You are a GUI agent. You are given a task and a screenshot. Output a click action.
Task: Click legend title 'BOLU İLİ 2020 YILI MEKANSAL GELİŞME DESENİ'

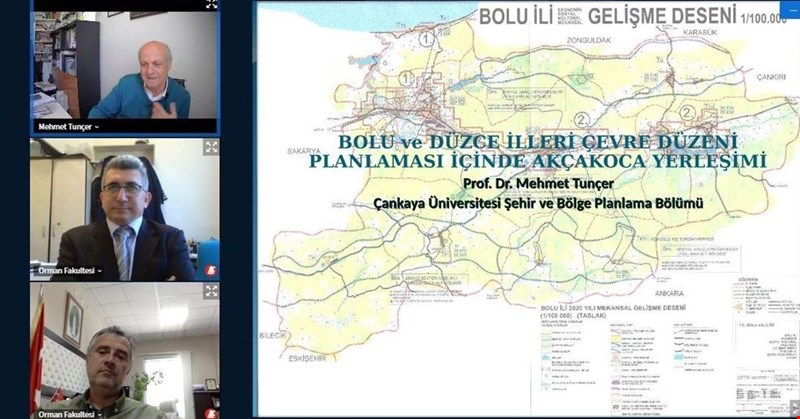point(613,308)
